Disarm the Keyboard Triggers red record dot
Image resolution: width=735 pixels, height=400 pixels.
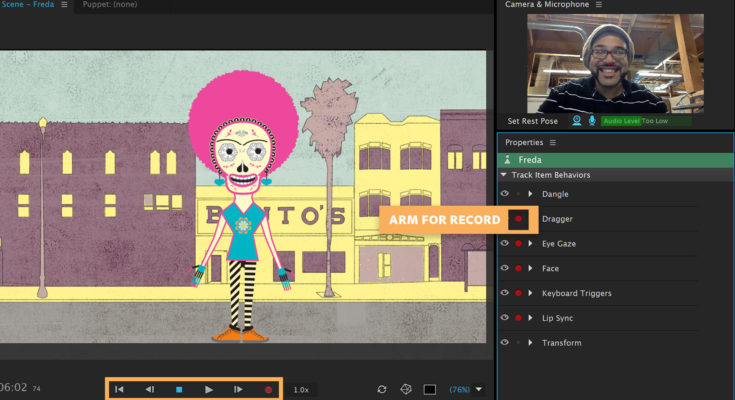click(518, 293)
